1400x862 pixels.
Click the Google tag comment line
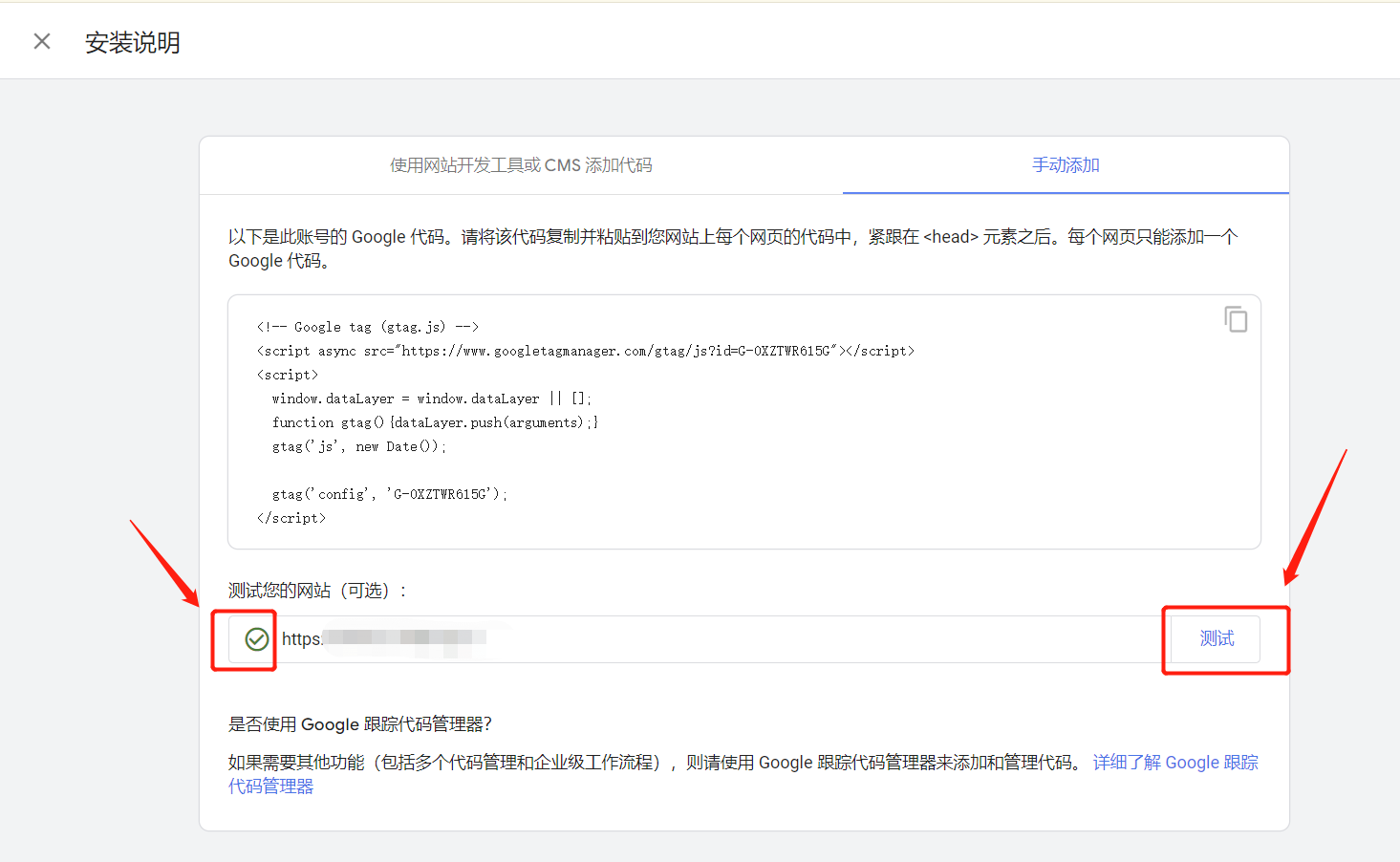pyautogui.click(x=368, y=327)
